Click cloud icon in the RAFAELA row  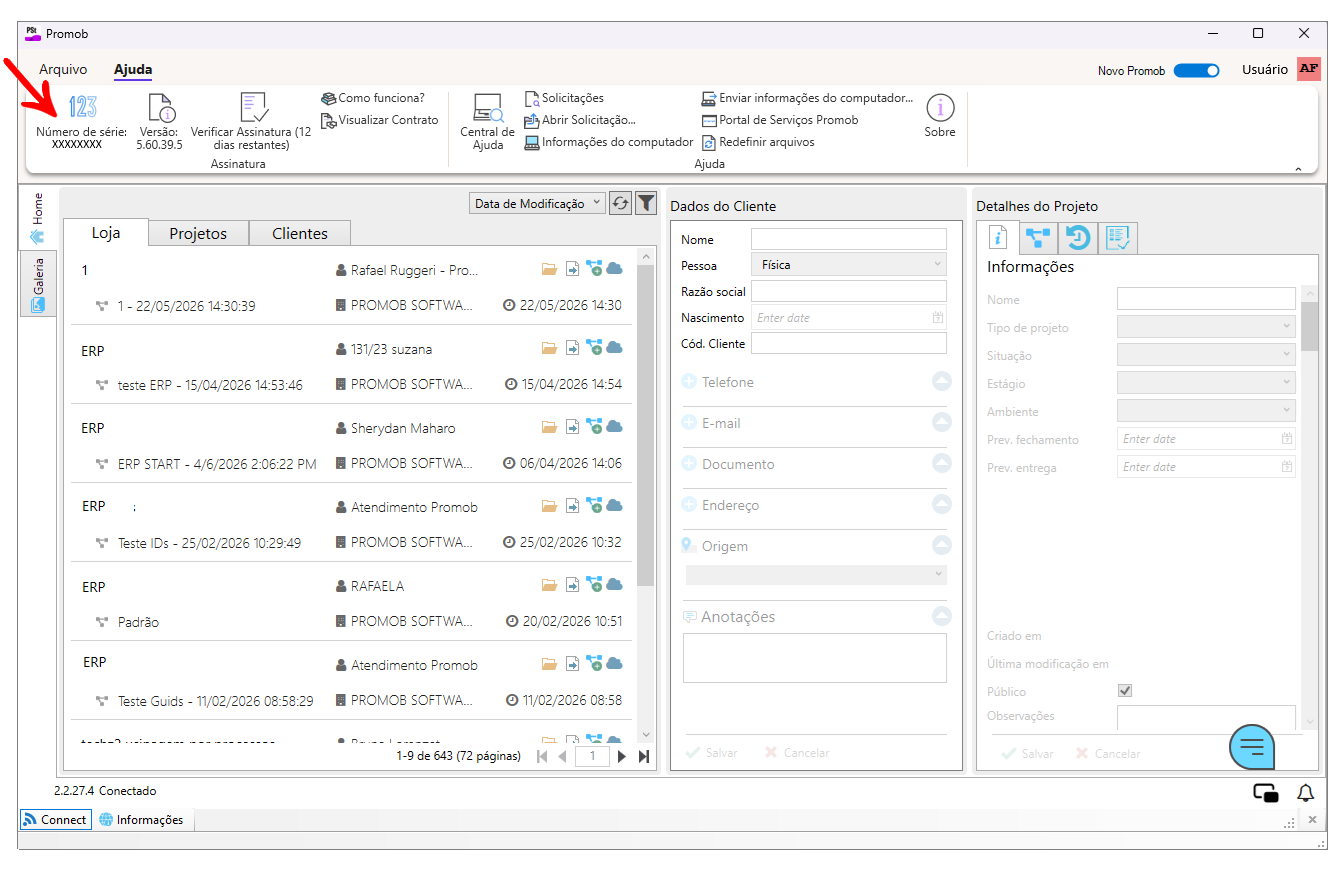[x=615, y=584]
